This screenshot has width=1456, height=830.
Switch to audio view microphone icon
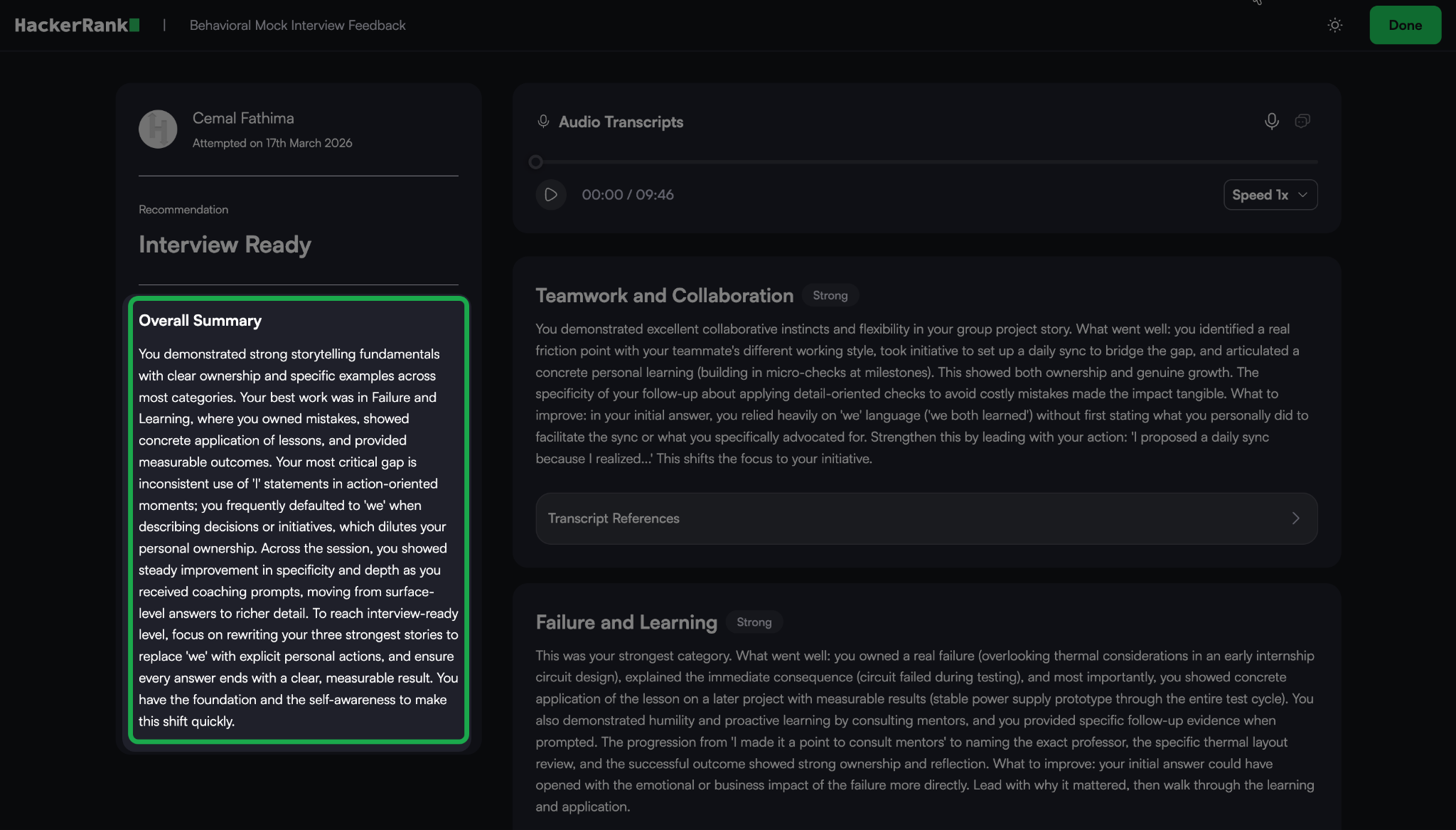pos(1271,121)
